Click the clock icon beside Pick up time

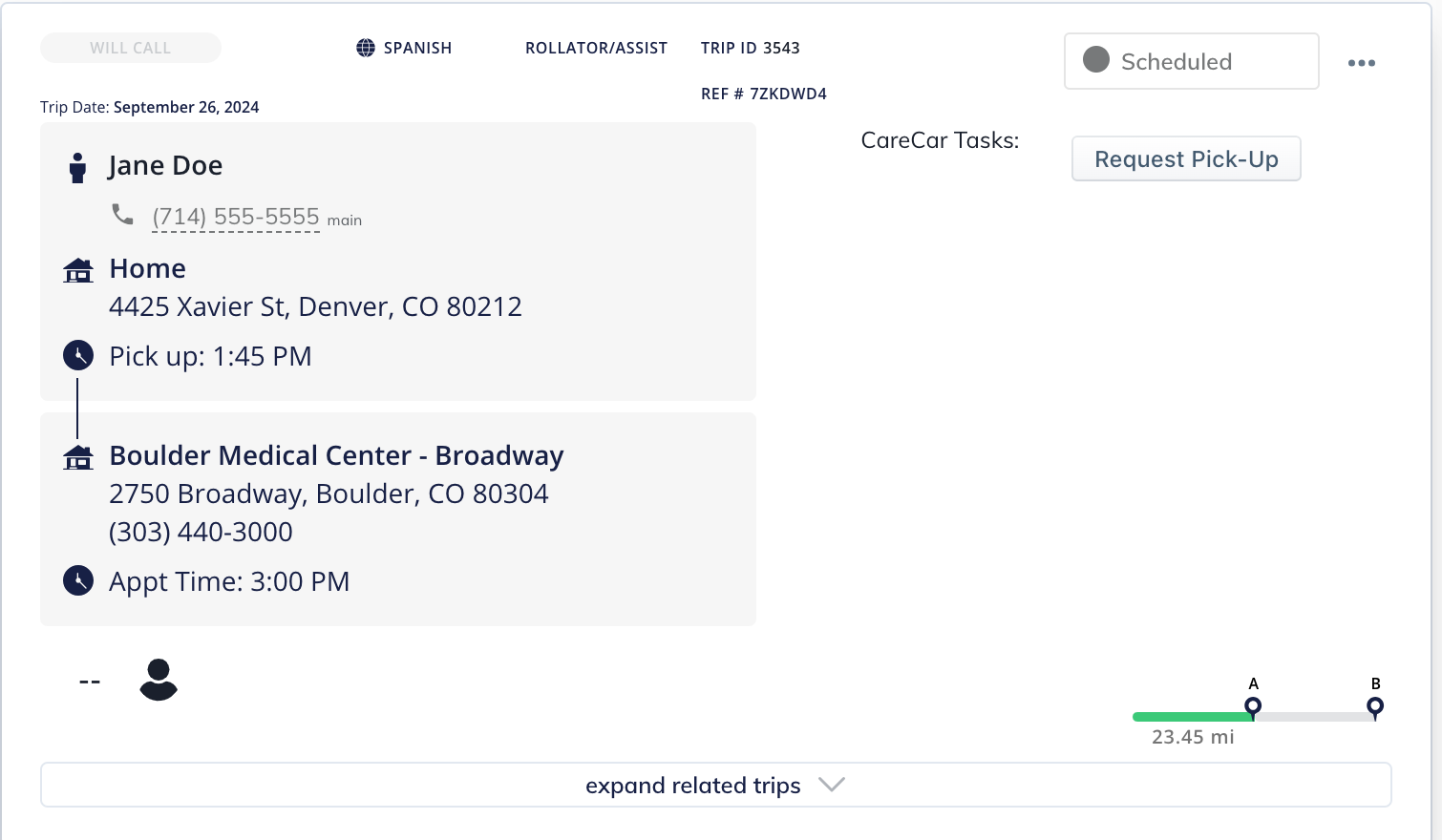[x=78, y=356]
